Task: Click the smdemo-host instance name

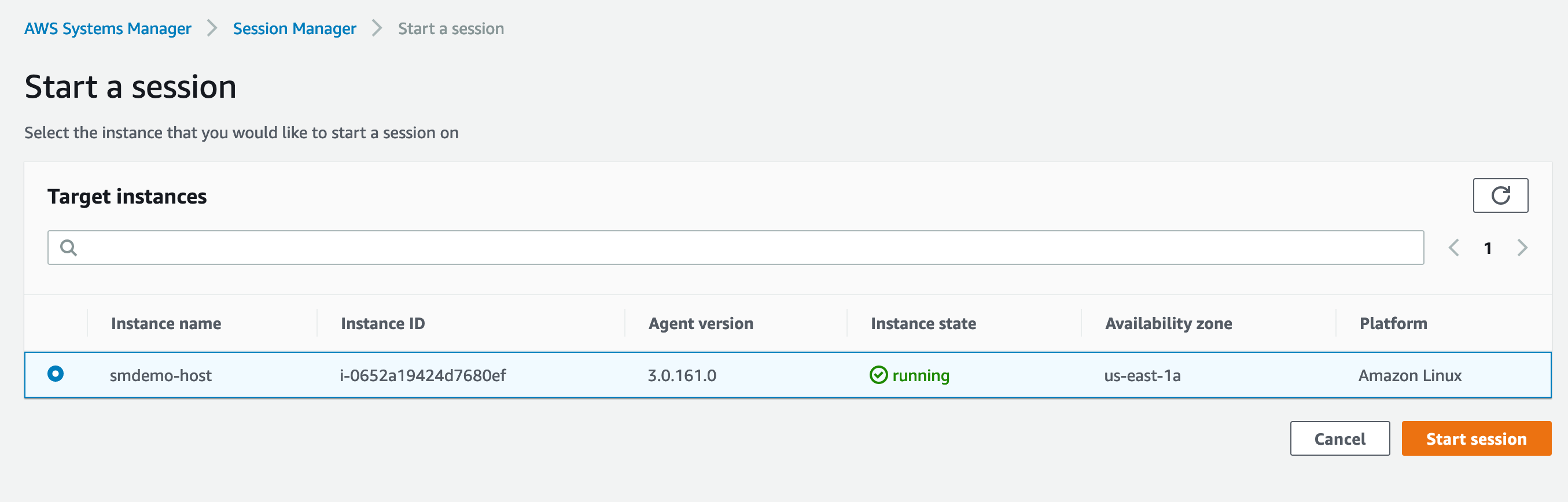Action: [161, 375]
